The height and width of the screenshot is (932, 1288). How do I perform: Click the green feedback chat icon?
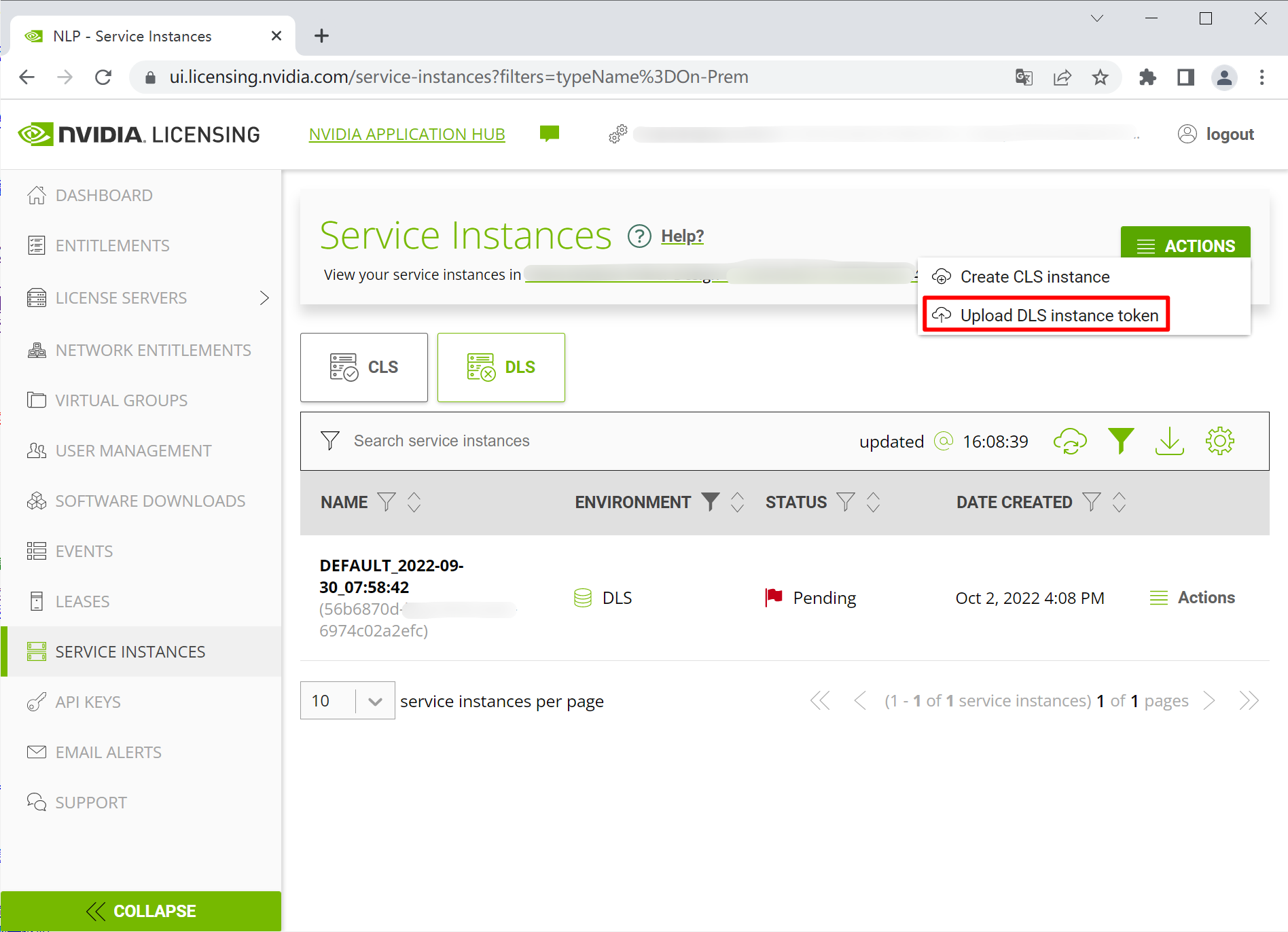point(549,134)
